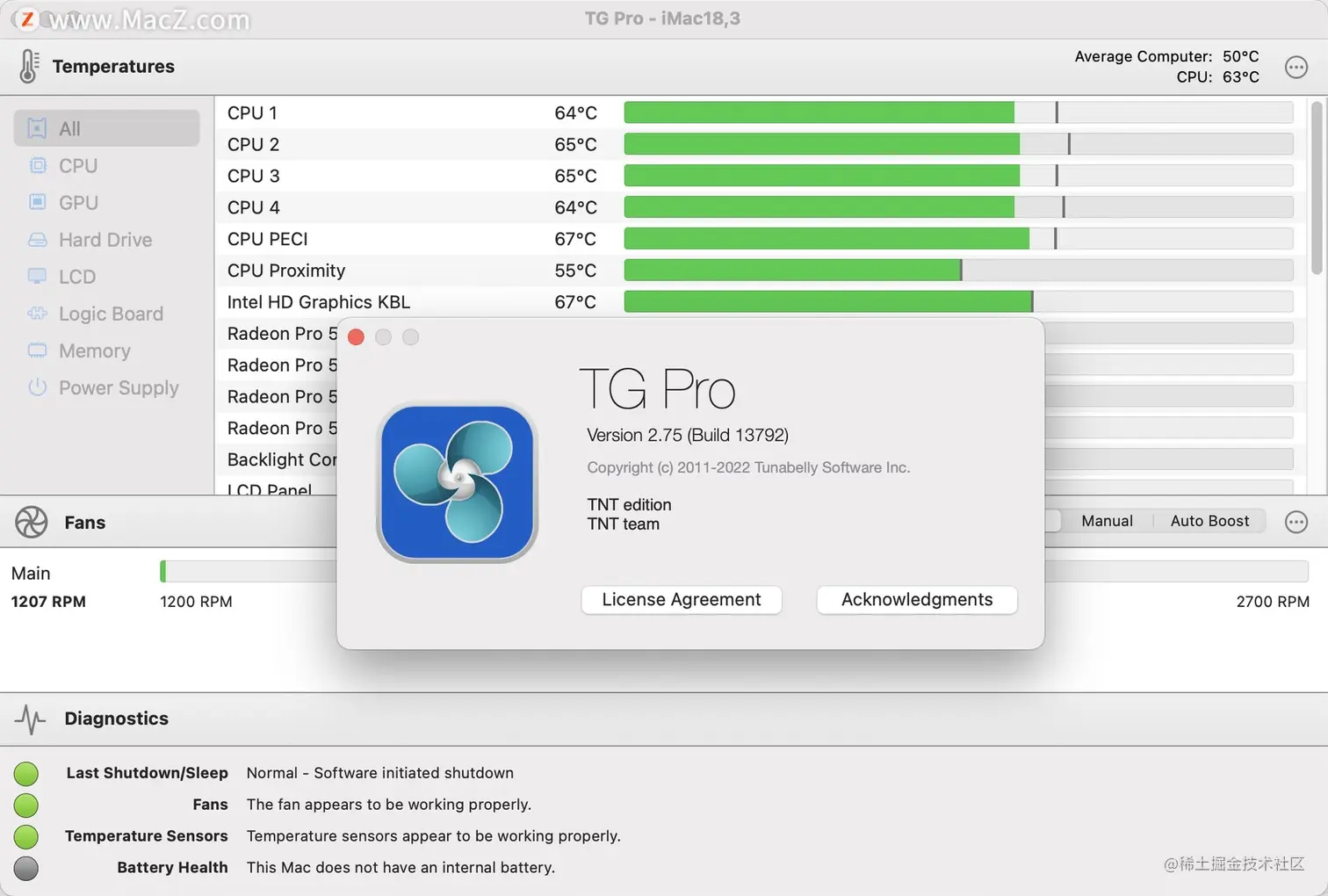Click the Logic Board icon in sidebar
Viewport: 1328px width, 896px height.
click(37, 313)
